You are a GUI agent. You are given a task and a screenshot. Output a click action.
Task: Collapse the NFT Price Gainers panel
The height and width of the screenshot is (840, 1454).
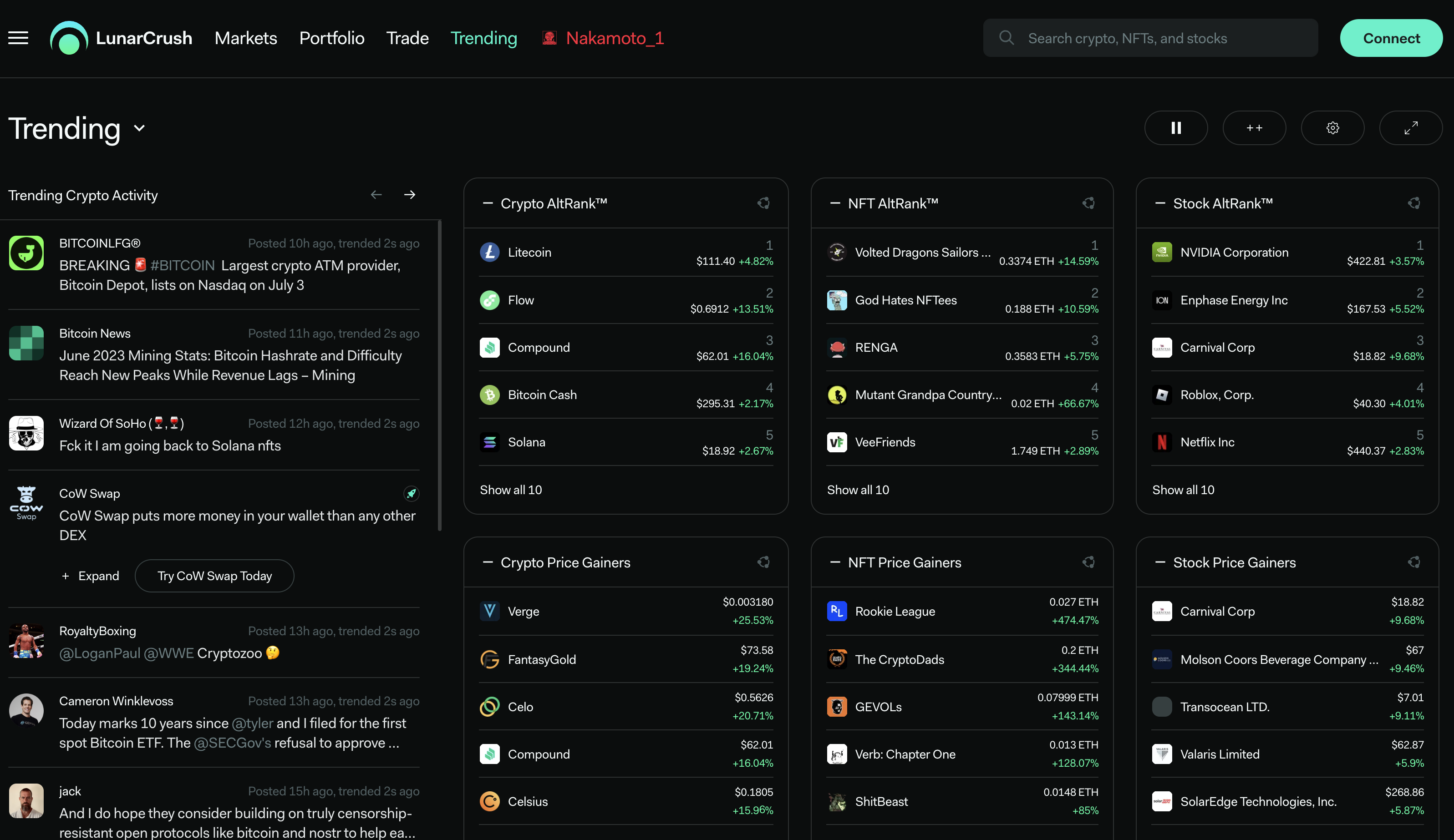tap(835, 562)
